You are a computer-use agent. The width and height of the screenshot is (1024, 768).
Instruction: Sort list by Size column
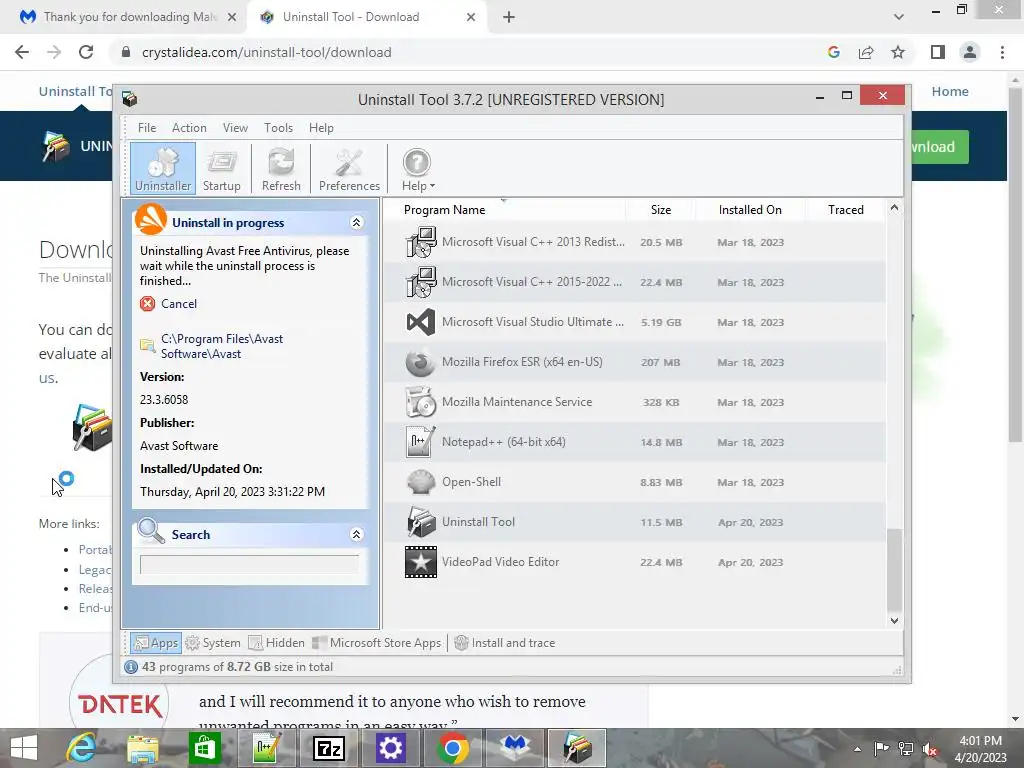pos(660,210)
